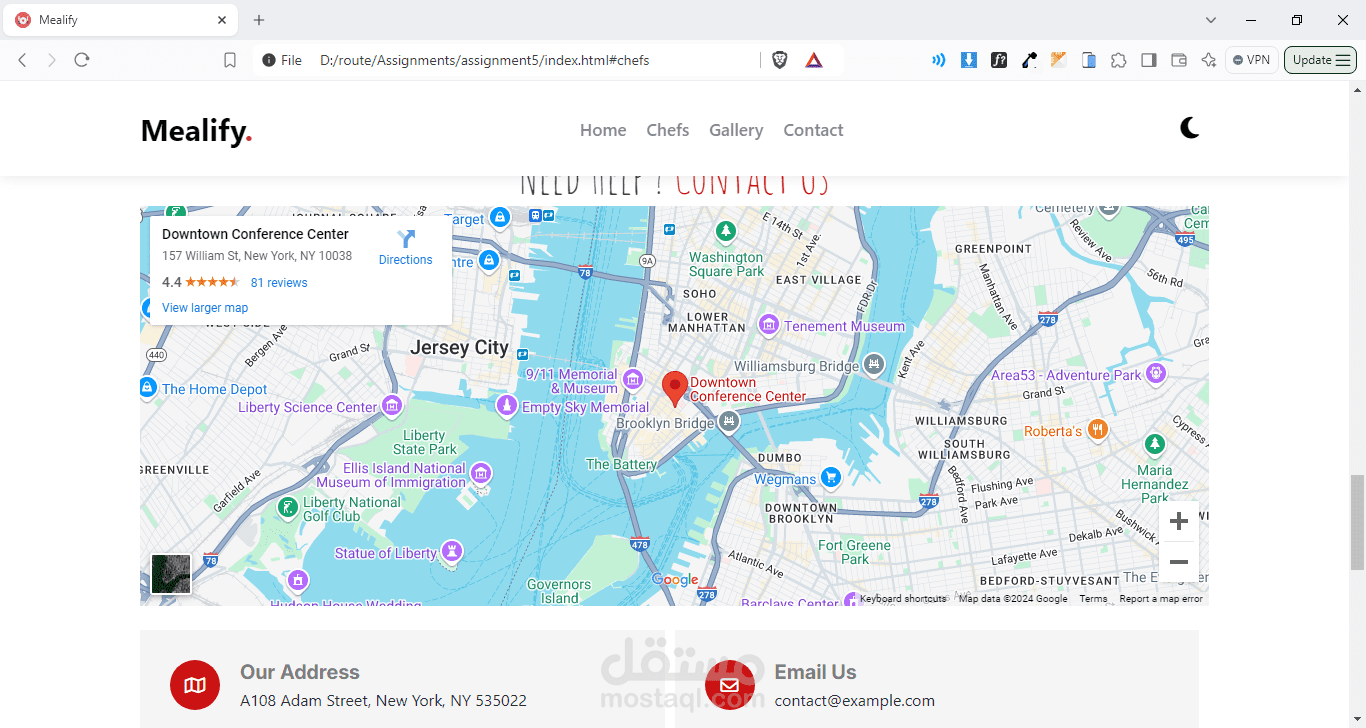Click the Ellis Island museum marker

(x=481, y=473)
